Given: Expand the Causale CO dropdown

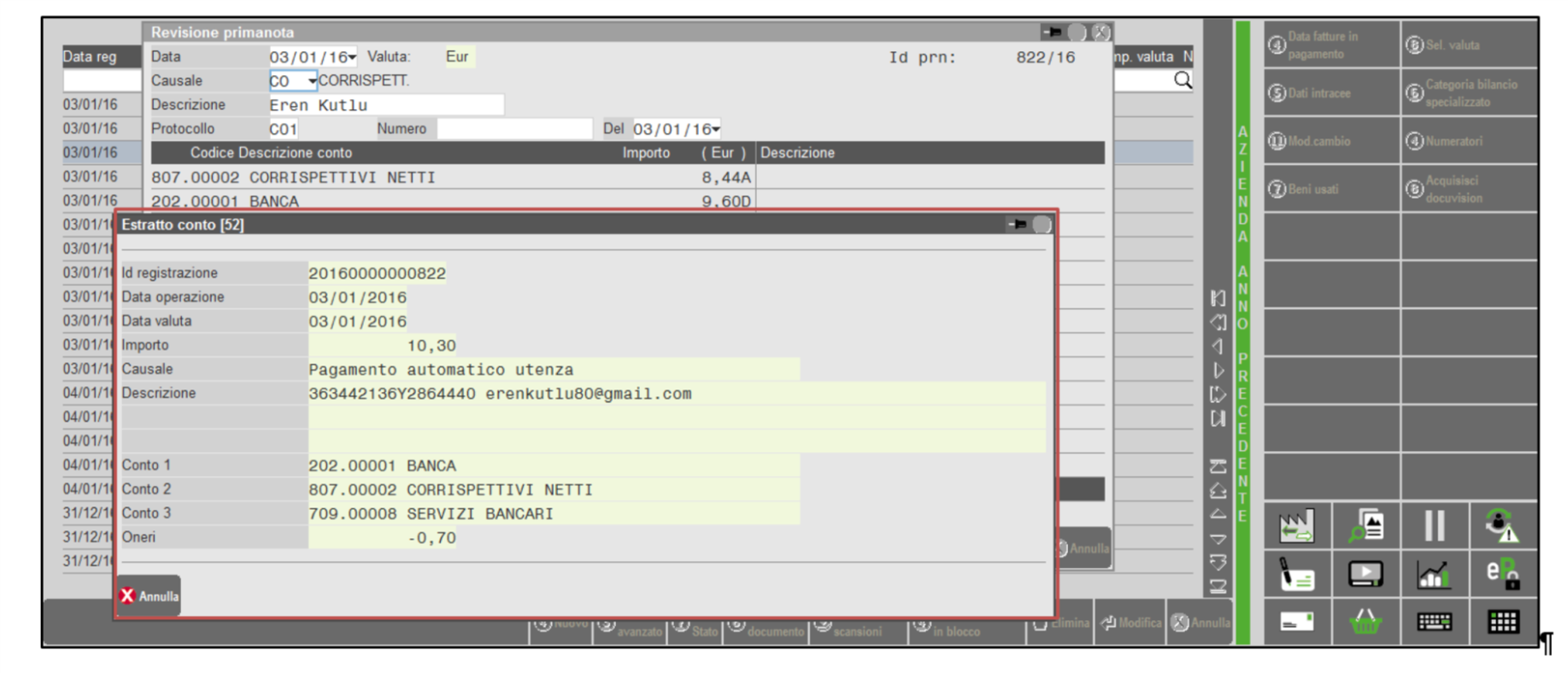Looking at the screenshot, I should [x=312, y=81].
